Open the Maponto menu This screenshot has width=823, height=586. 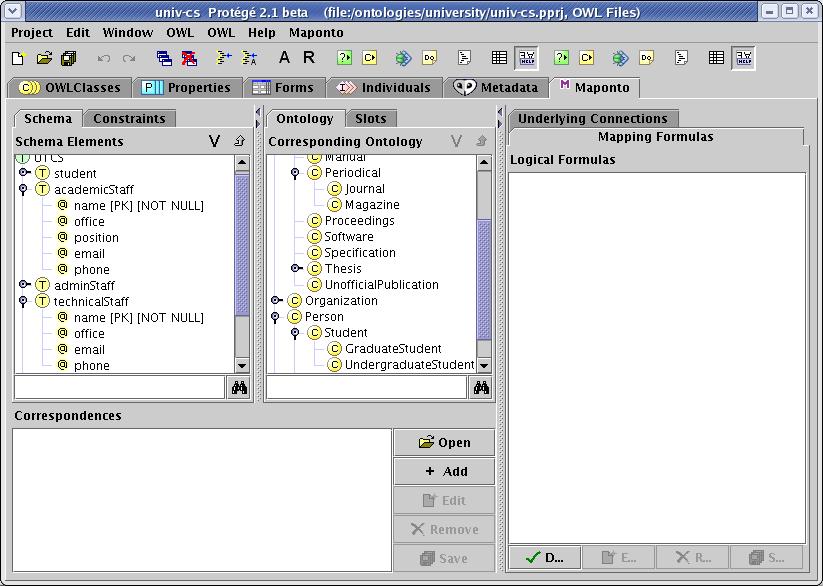coord(316,33)
